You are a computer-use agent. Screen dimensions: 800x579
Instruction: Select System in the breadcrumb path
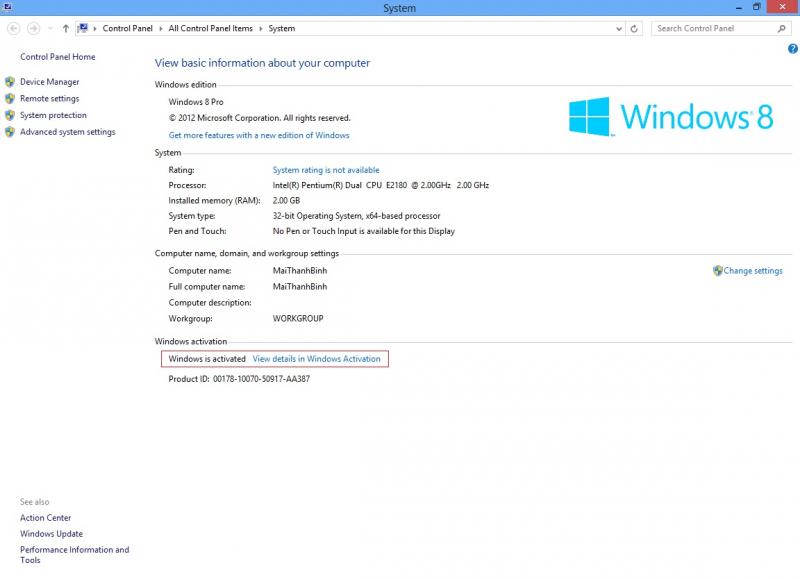[282, 29]
